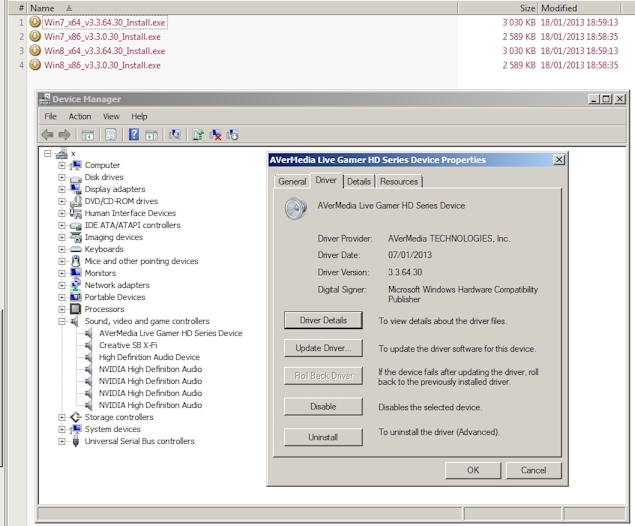Click the Properties toolbar icon
The width and height of the screenshot is (635, 526).
click(x=111, y=135)
